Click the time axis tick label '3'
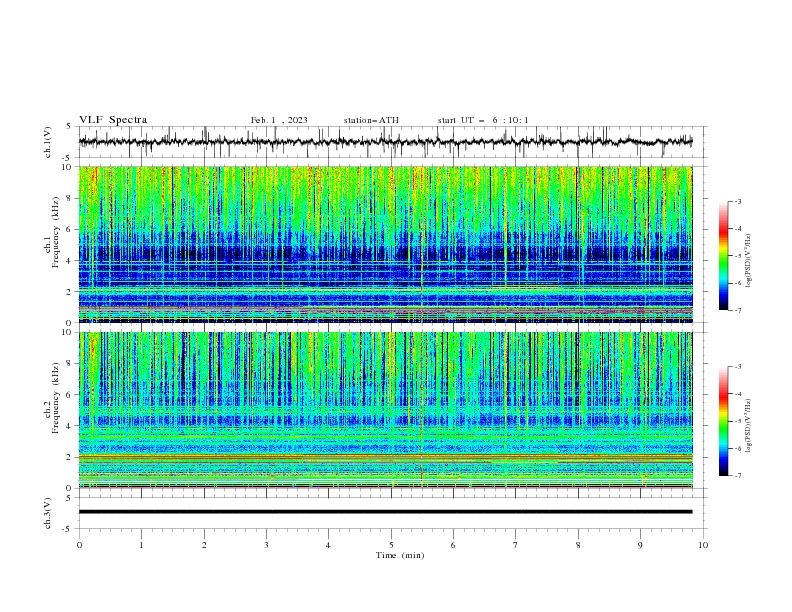This screenshot has width=792, height=612. pyautogui.click(x=266, y=545)
